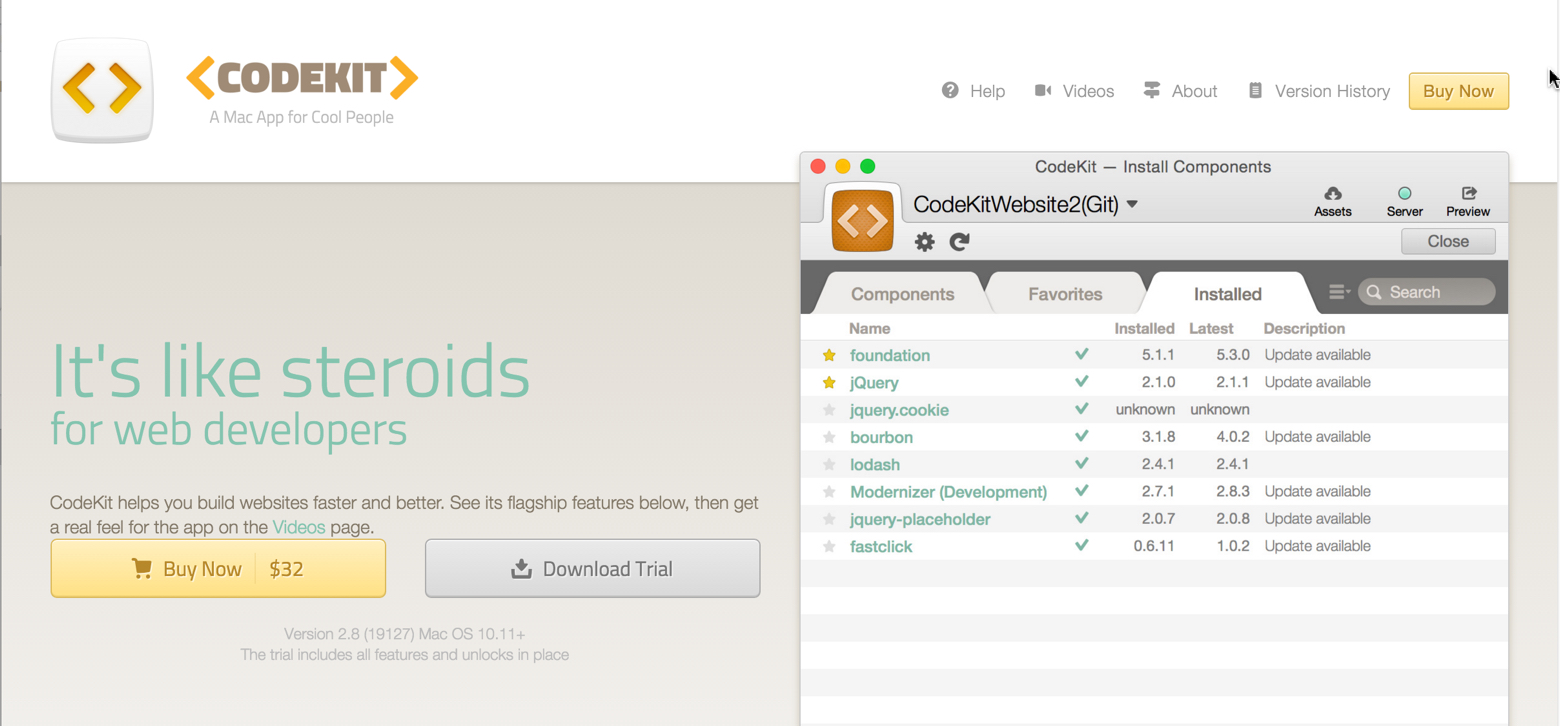Image resolution: width=1560 pixels, height=726 pixels.
Task: Select the bourbon component name
Action: click(x=881, y=437)
